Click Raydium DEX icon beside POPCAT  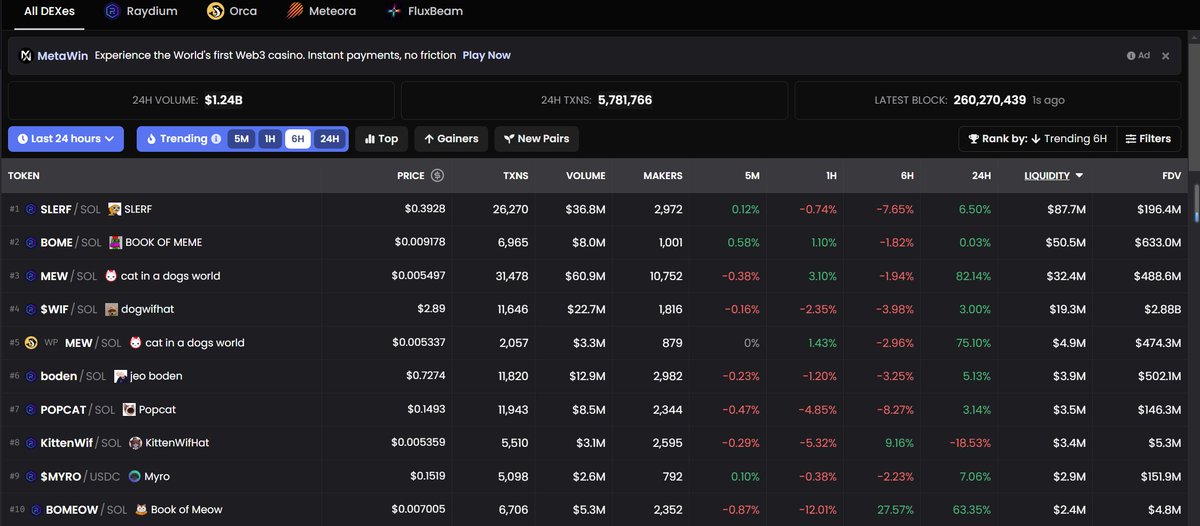[31, 409]
